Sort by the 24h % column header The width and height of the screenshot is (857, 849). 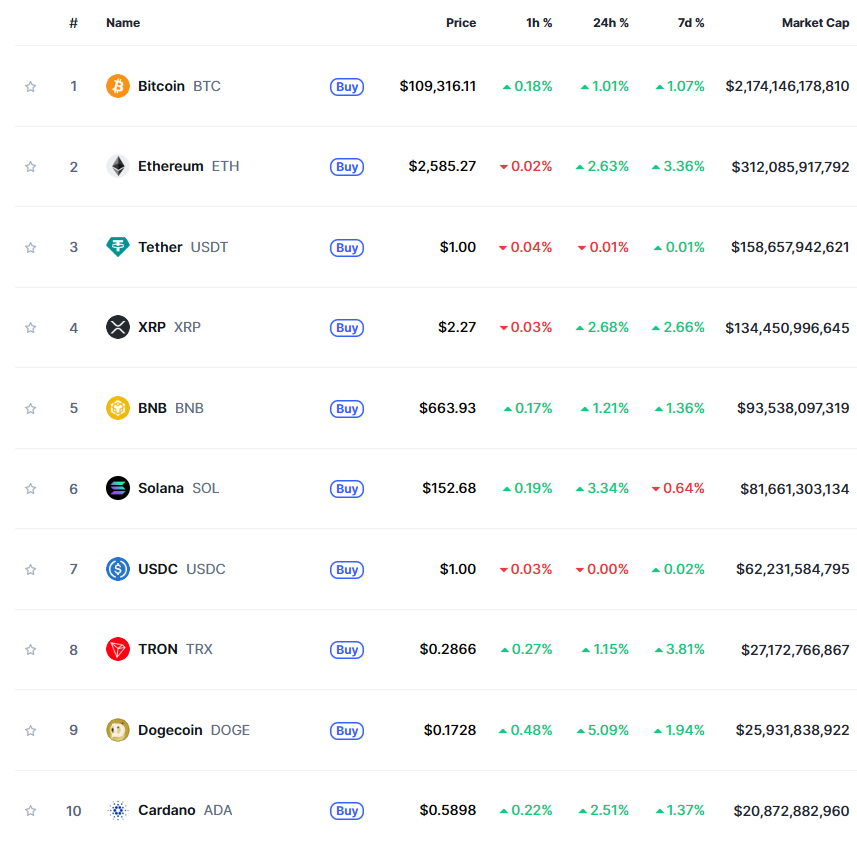(x=610, y=23)
